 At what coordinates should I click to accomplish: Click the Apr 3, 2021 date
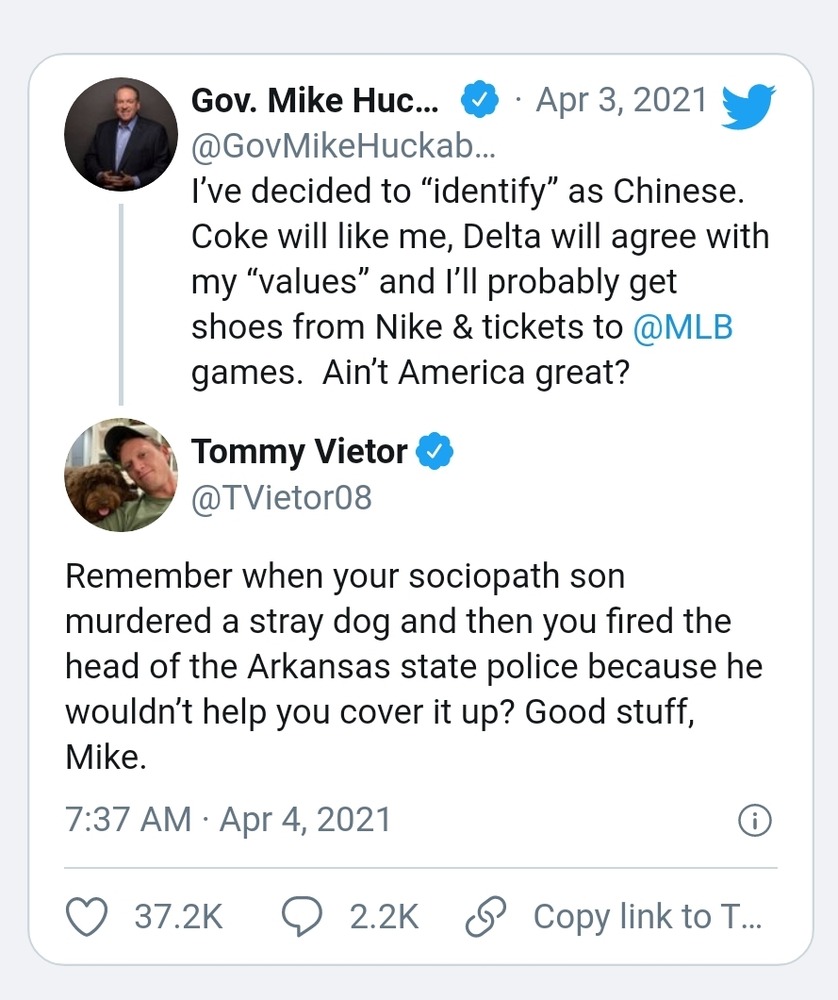[621, 101]
